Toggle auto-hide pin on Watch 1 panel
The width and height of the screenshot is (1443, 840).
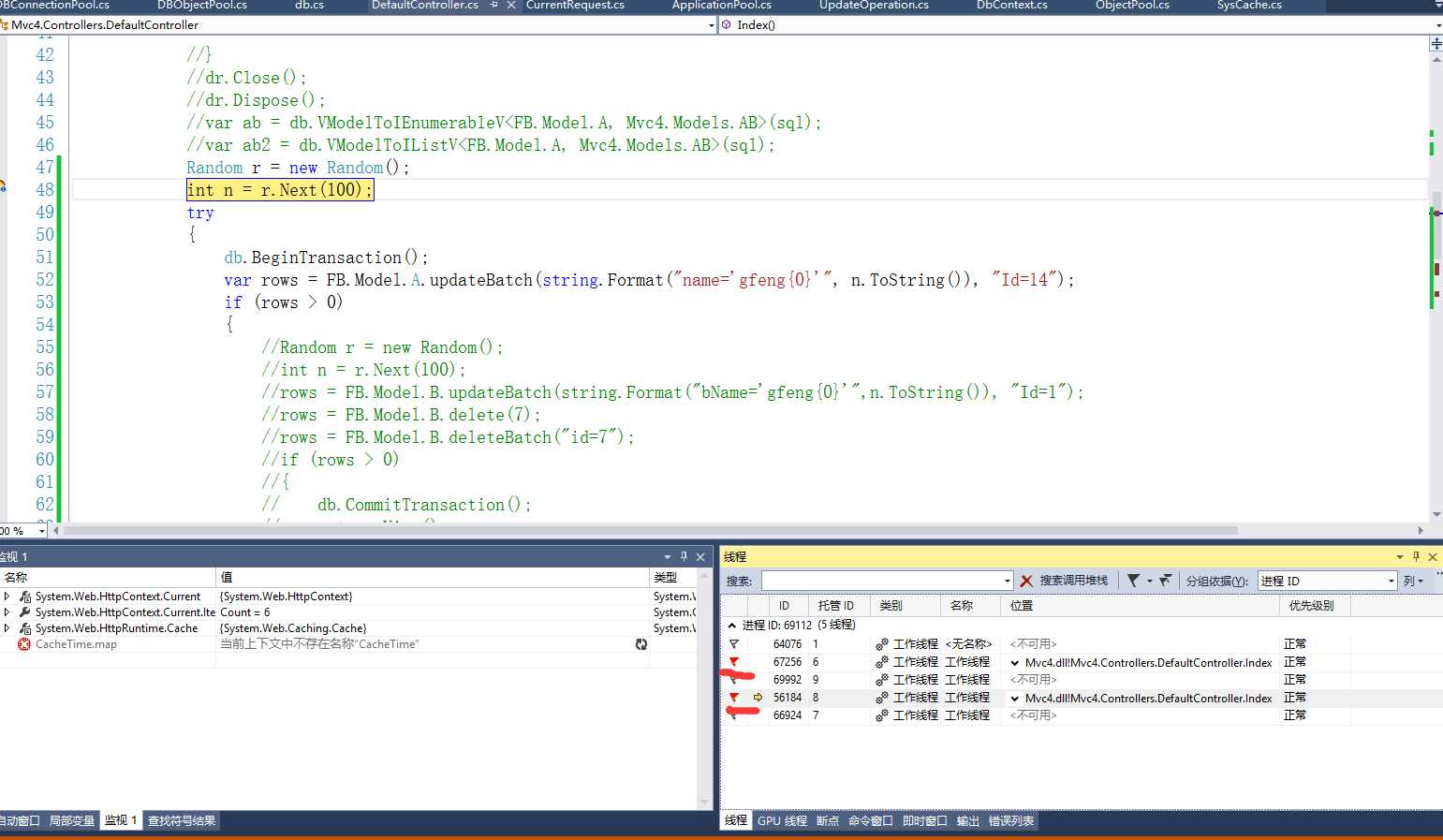(684, 556)
